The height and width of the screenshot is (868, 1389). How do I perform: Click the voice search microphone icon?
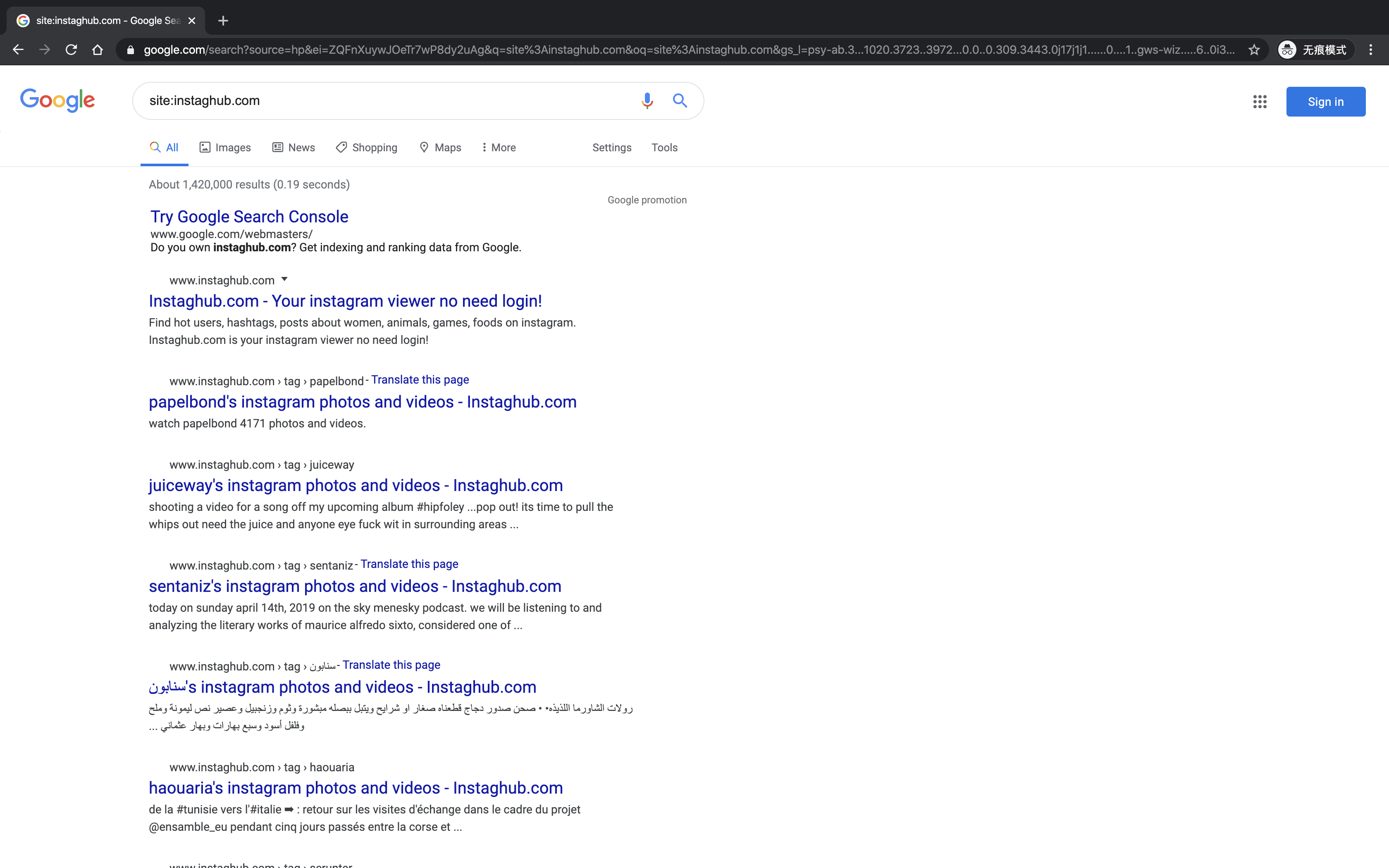pyautogui.click(x=647, y=101)
